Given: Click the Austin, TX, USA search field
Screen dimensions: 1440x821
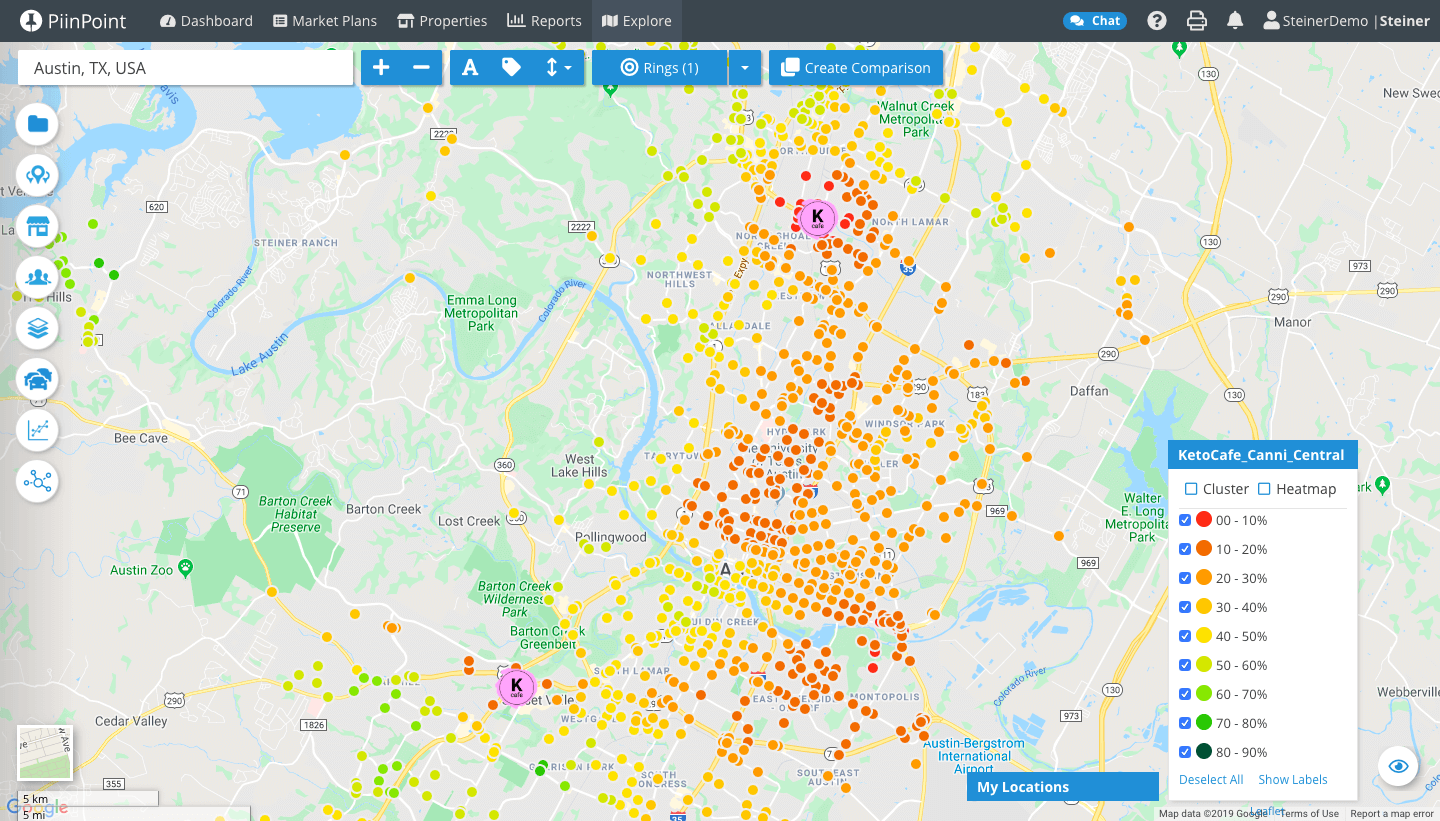Looking at the screenshot, I should (x=186, y=68).
